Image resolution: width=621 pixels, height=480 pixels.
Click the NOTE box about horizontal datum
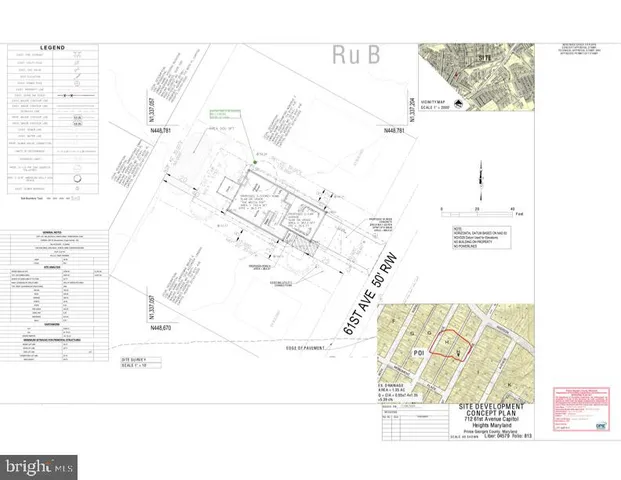[478, 234]
